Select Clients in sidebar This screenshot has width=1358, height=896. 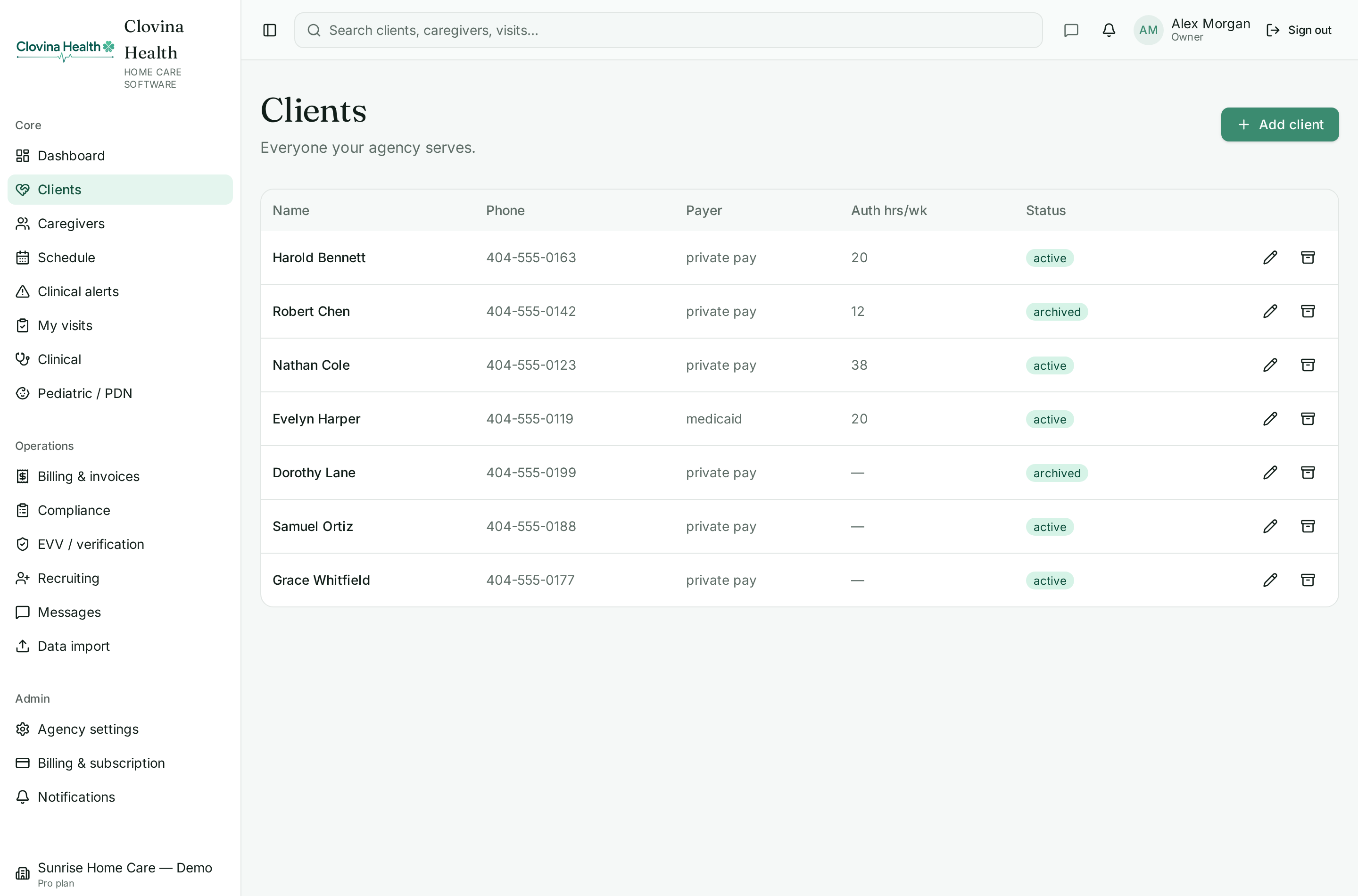click(120, 190)
